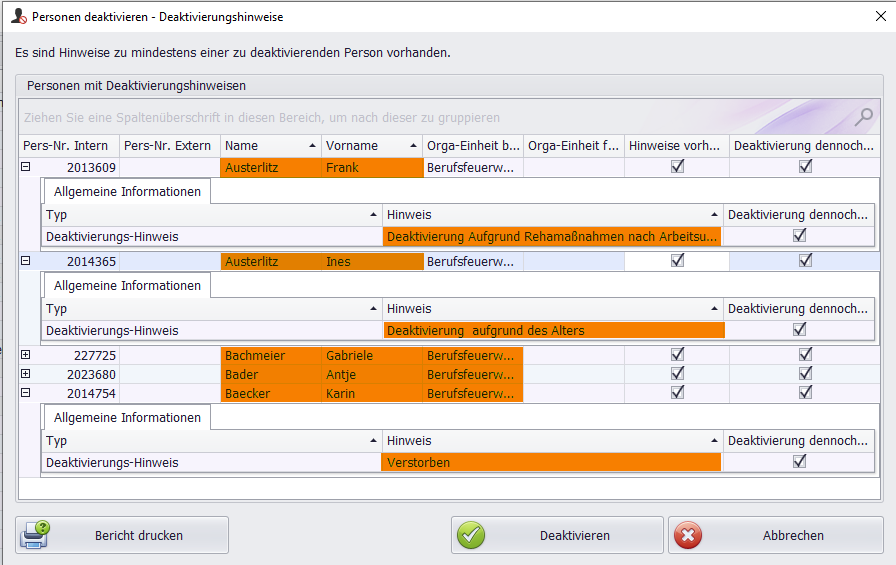
Task: Collapse the row for Pers-Nr. 2013609
Action: 26,167
